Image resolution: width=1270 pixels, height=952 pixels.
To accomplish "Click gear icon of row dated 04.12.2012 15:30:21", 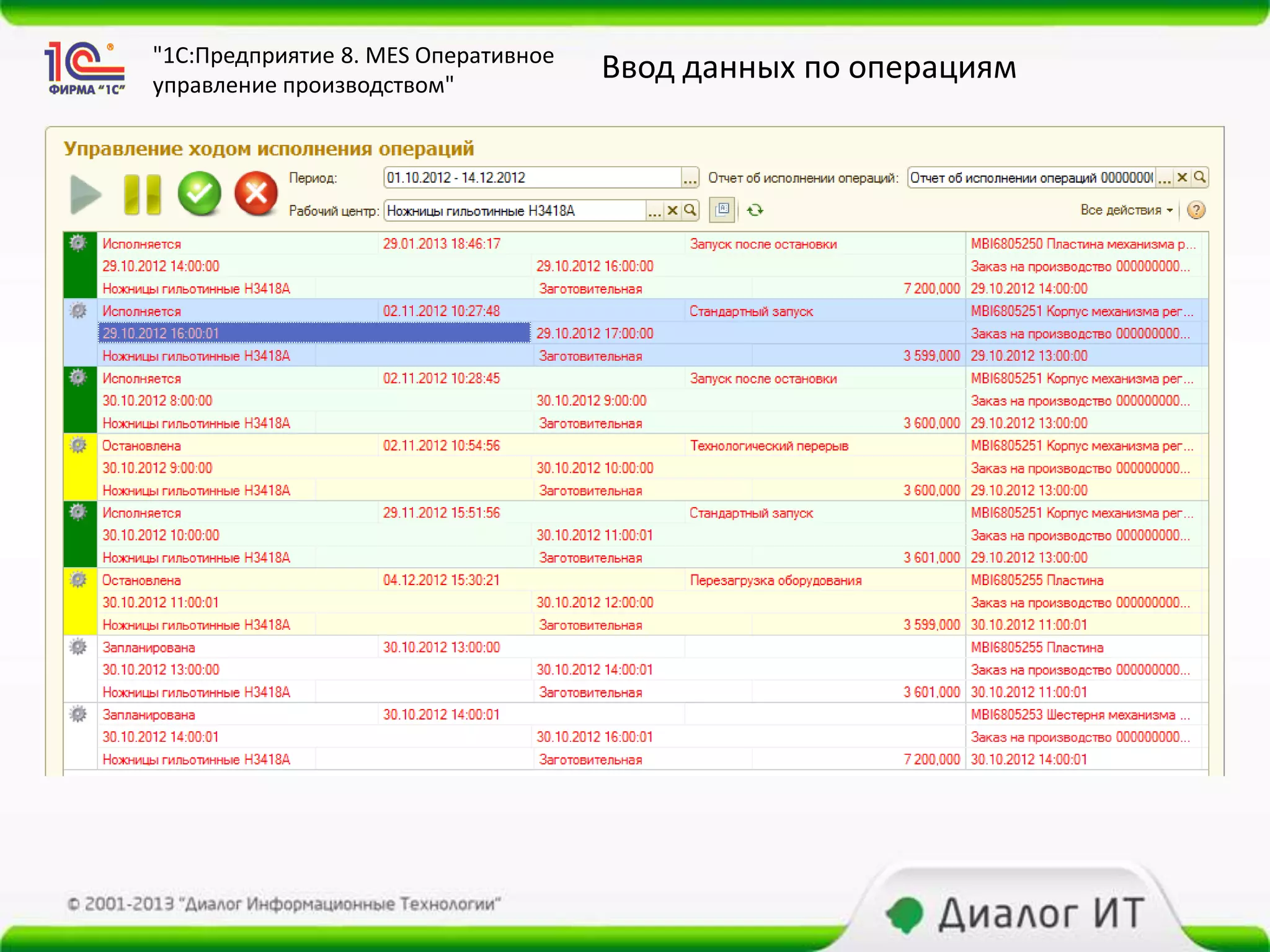I will (x=78, y=580).
